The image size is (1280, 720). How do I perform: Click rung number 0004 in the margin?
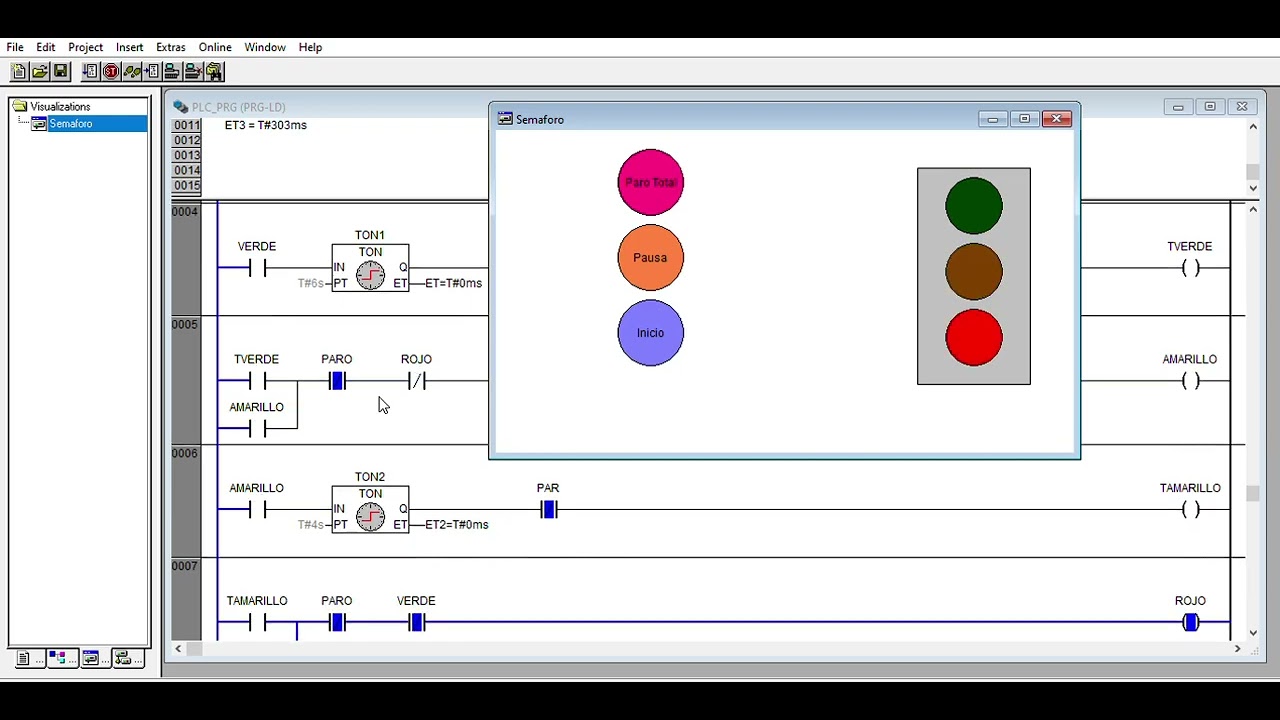pyautogui.click(x=185, y=212)
